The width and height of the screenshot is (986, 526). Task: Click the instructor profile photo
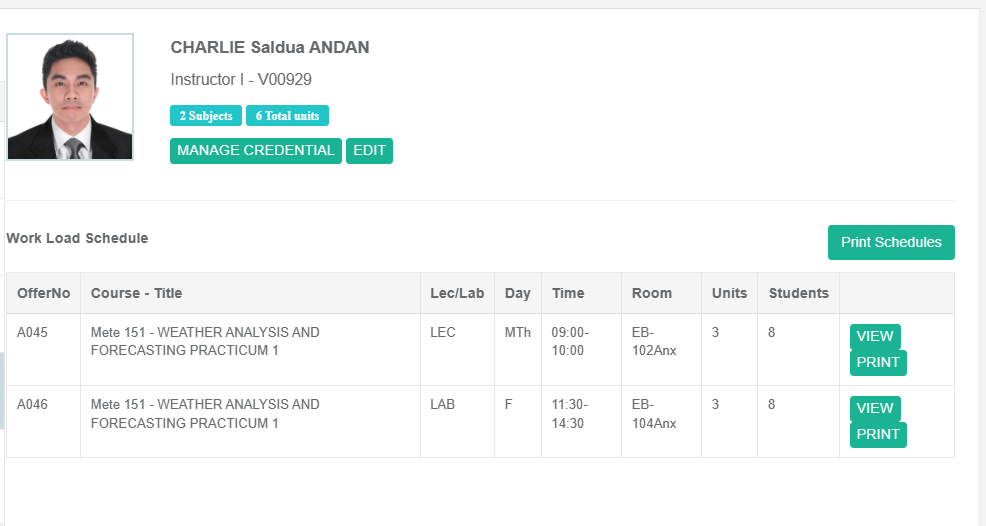coord(70,97)
